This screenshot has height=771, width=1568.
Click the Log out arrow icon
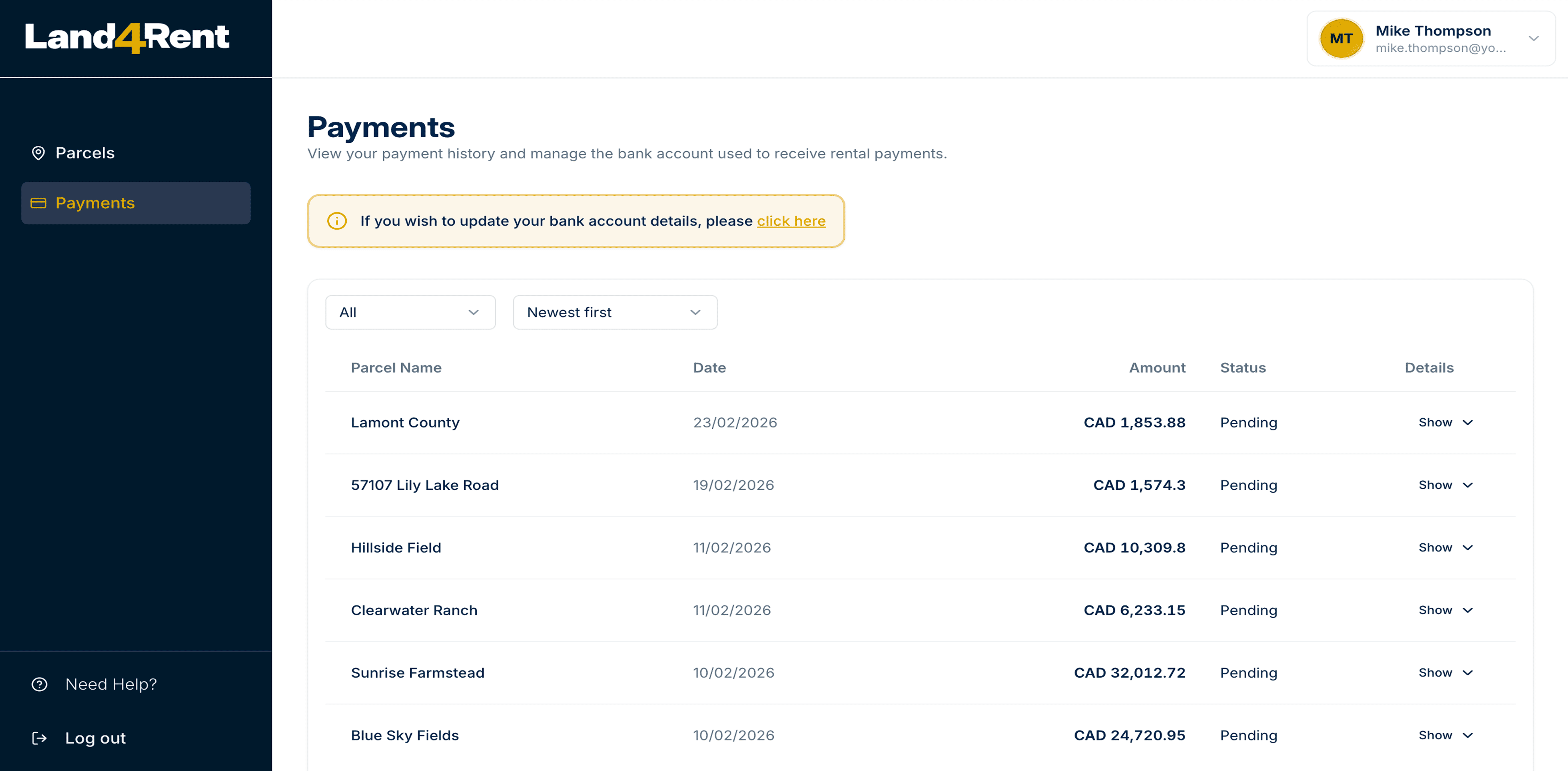(40, 738)
